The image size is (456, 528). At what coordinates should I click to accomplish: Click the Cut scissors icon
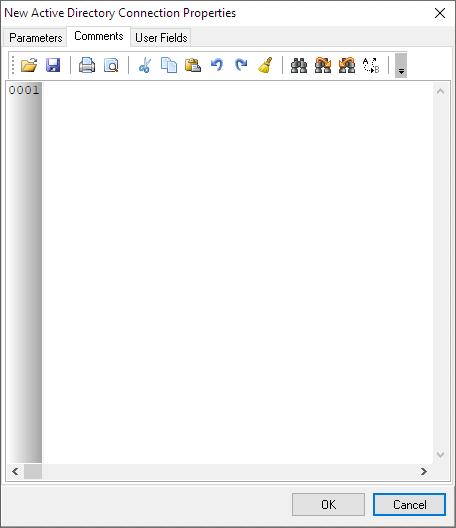click(x=145, y=65)
